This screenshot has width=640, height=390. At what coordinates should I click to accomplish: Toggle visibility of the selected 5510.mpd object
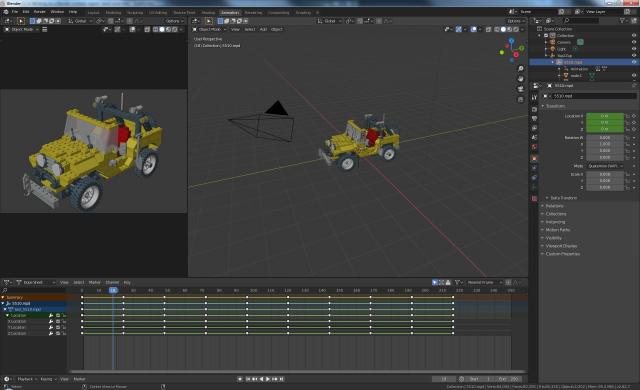[634, 62]
